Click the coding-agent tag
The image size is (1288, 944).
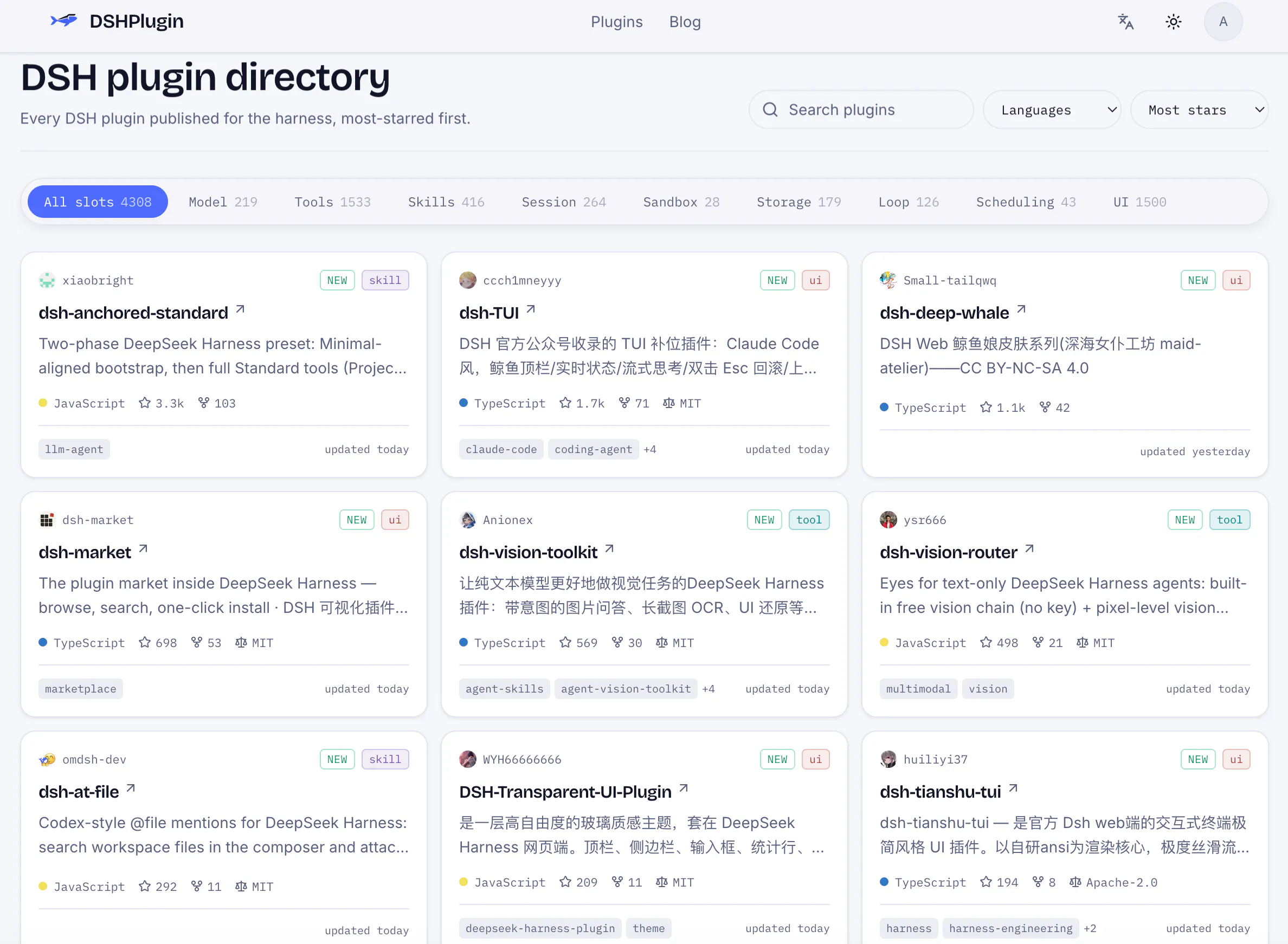(x=593, y=449)
